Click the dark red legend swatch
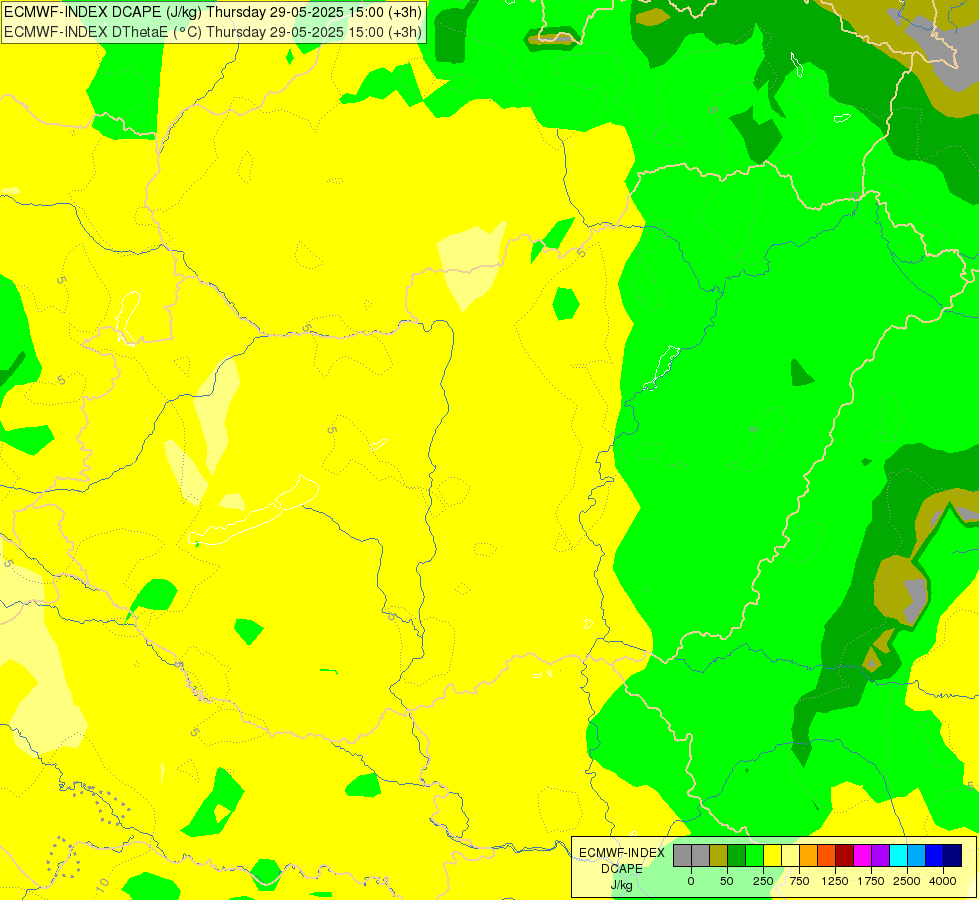 [845, 855]
